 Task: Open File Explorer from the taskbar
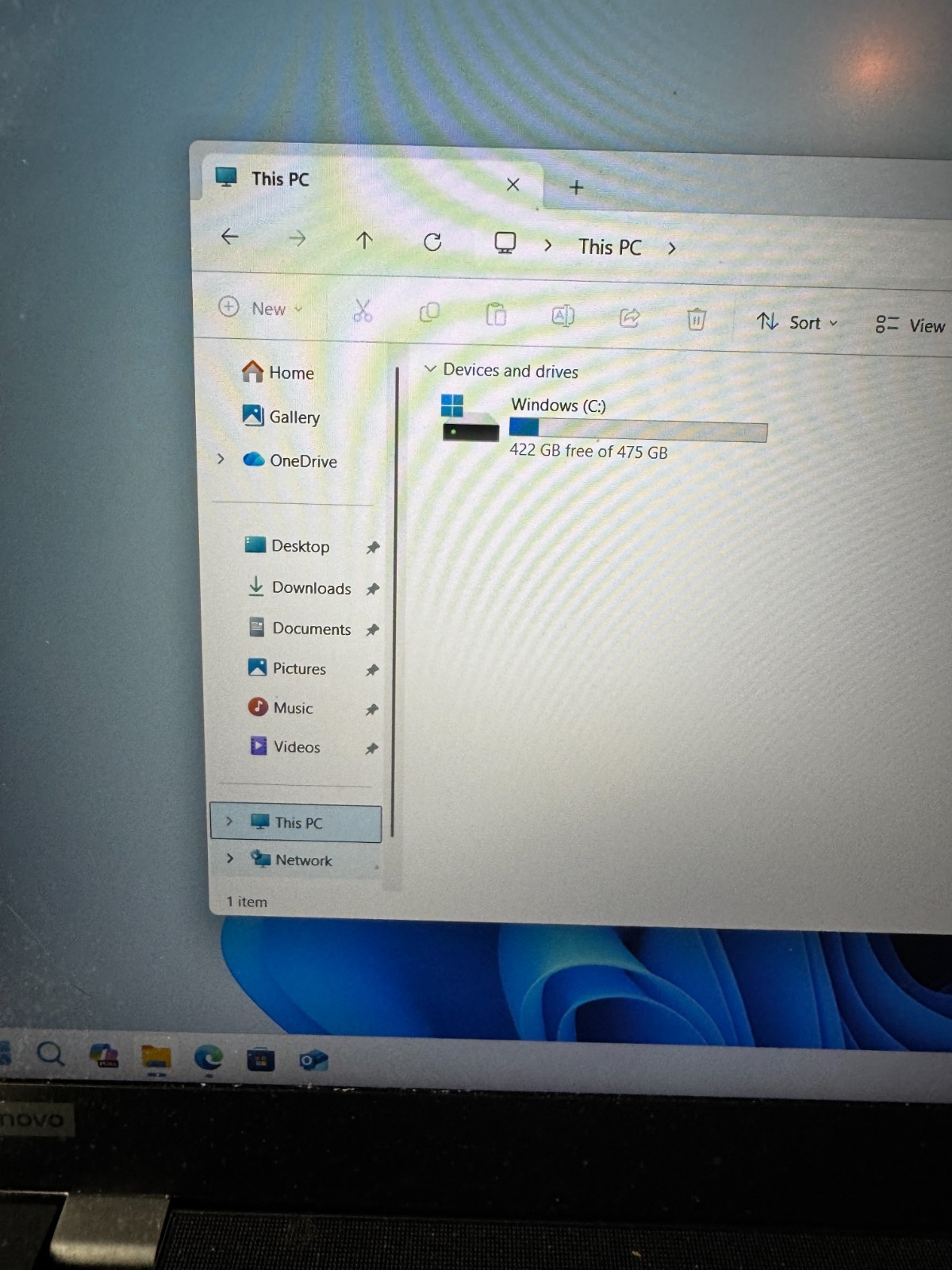tap(156, 1057)
